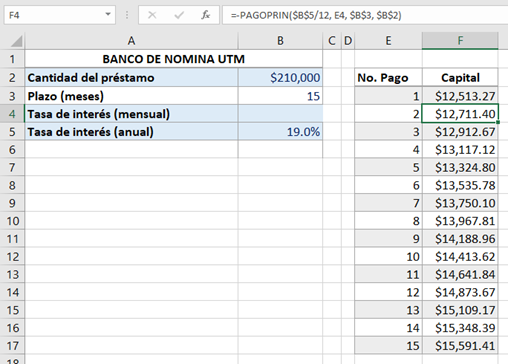
Task: Click the Select All corner triangle
Action: coord(17,41)
